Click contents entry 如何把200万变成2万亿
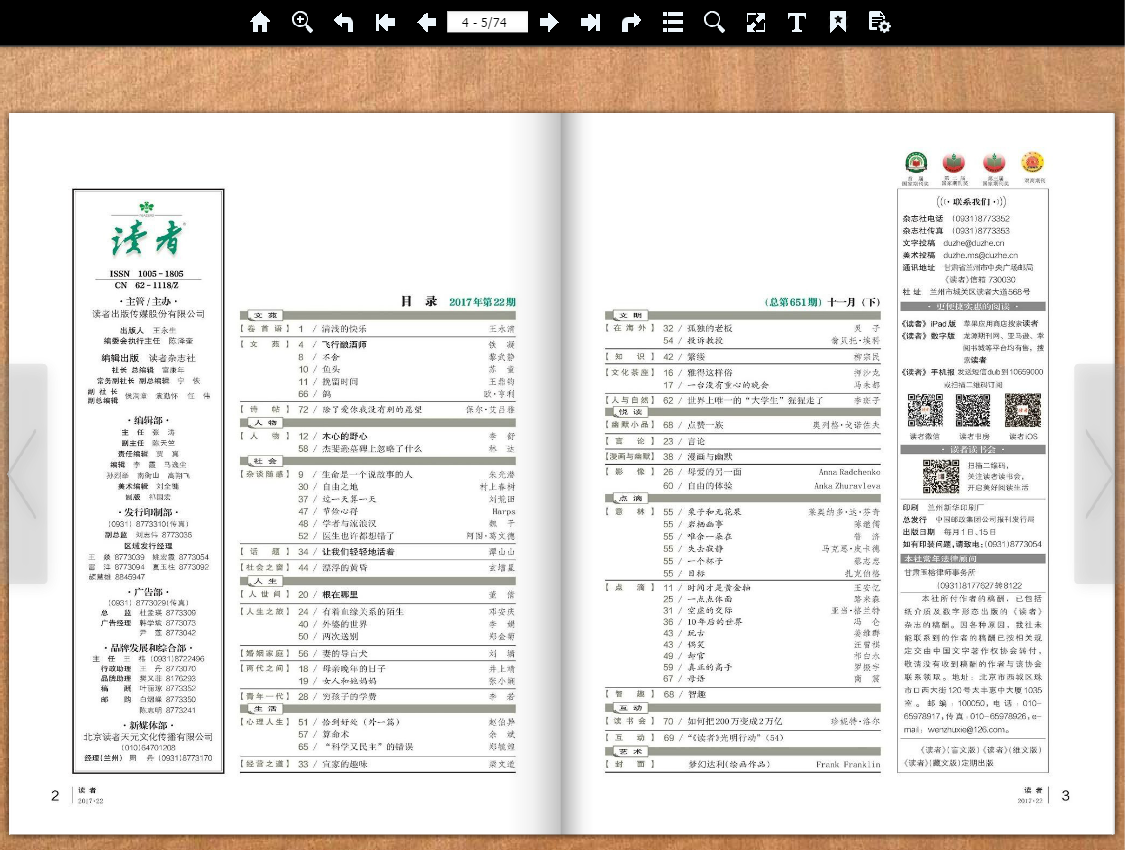 [735, 722]
